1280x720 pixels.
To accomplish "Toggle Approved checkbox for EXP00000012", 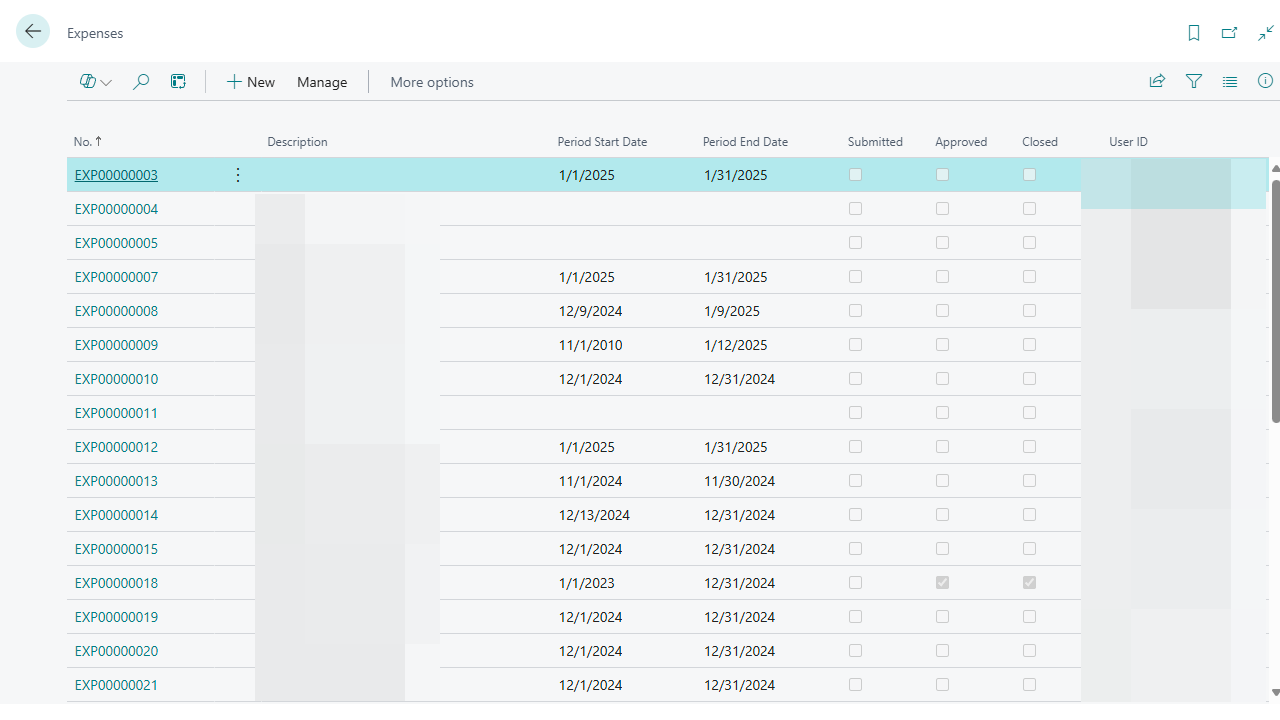I will coord(942,446).
